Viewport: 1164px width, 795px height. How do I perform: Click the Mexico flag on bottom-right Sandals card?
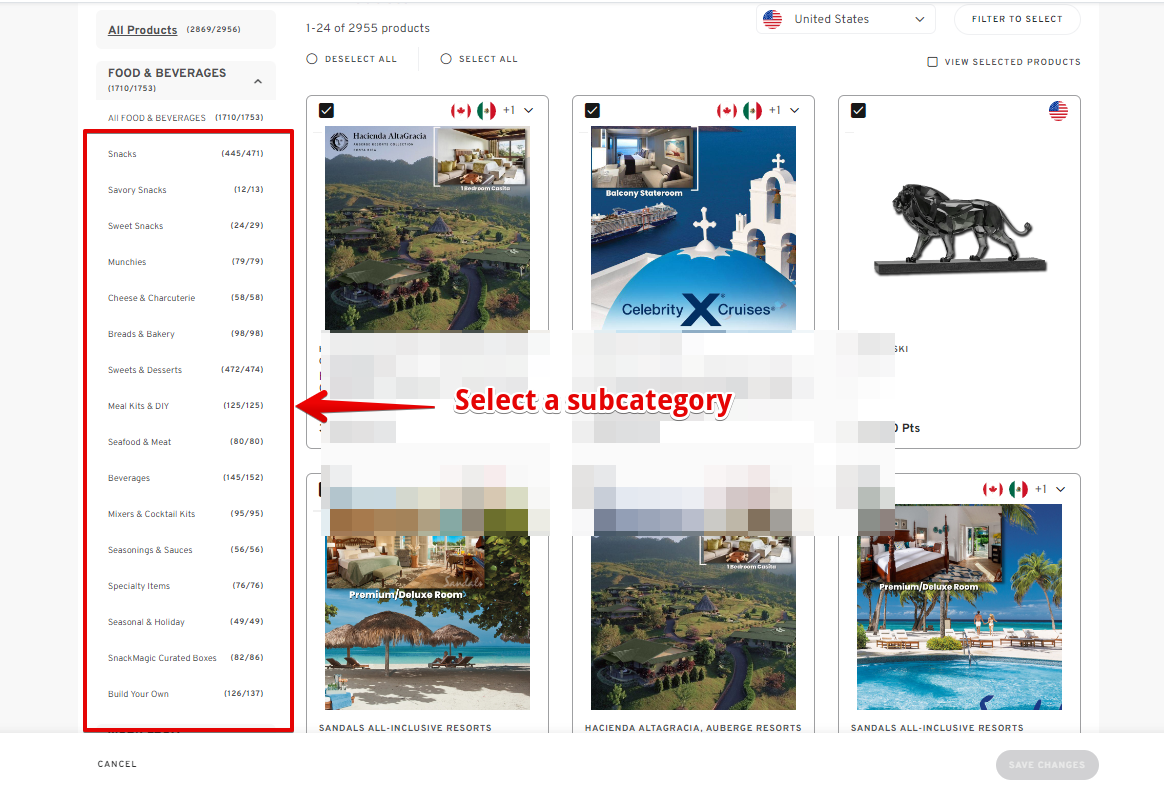point(1018,489)
